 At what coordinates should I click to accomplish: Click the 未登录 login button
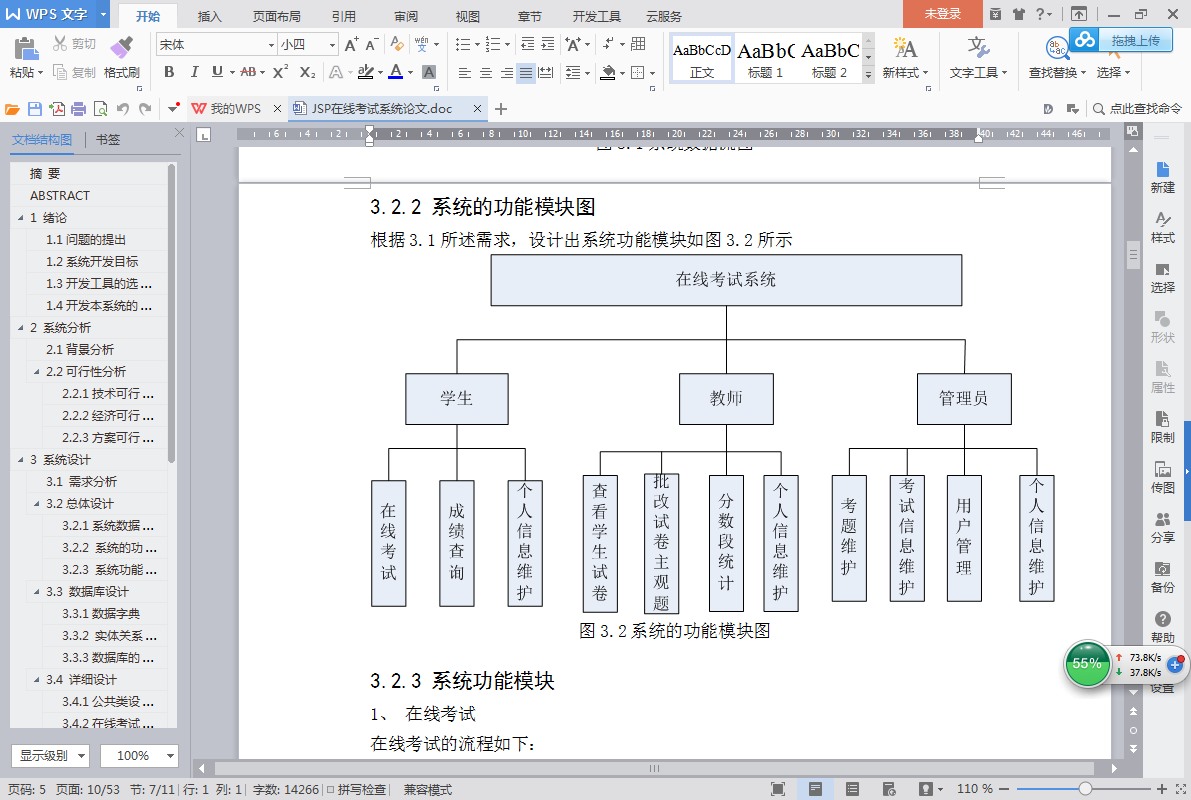(x=942, y=15)
